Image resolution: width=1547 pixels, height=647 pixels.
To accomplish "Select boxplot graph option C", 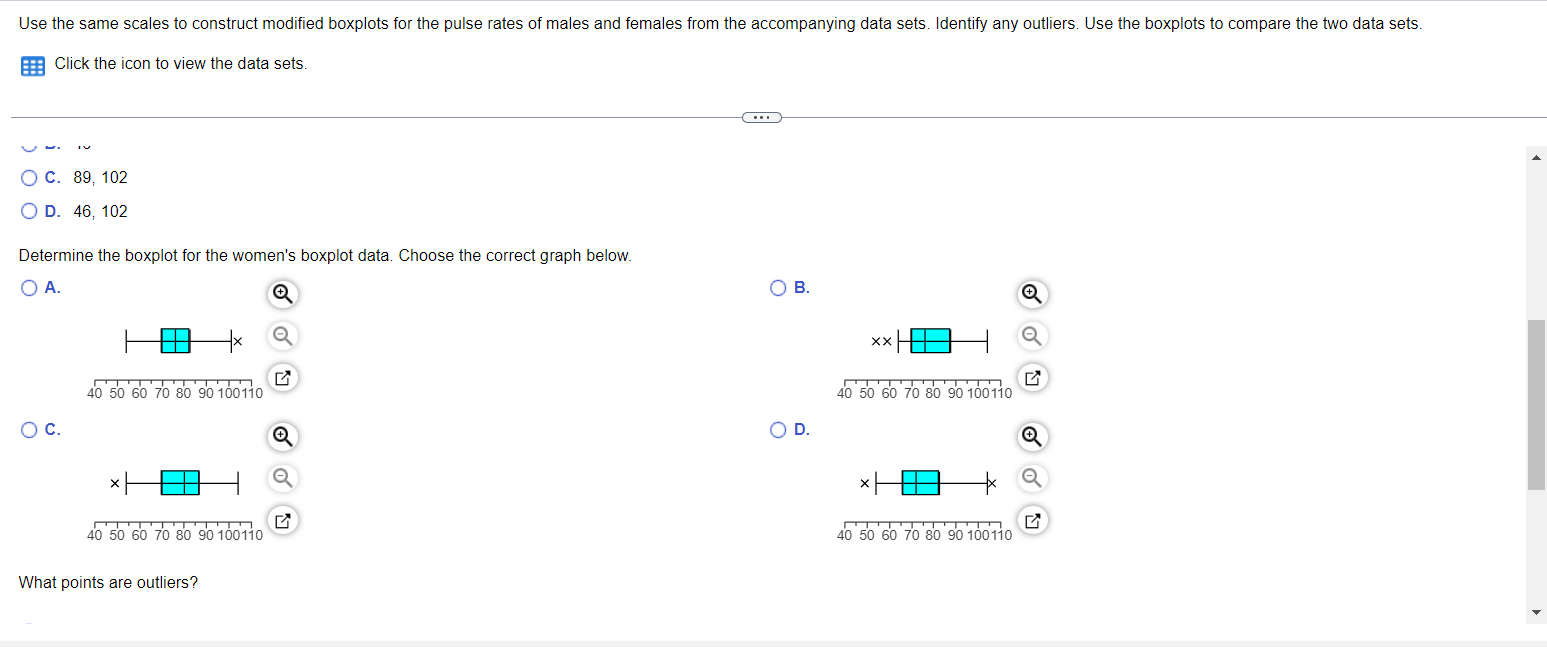I will pyautogui.click(x=29, y=430).
